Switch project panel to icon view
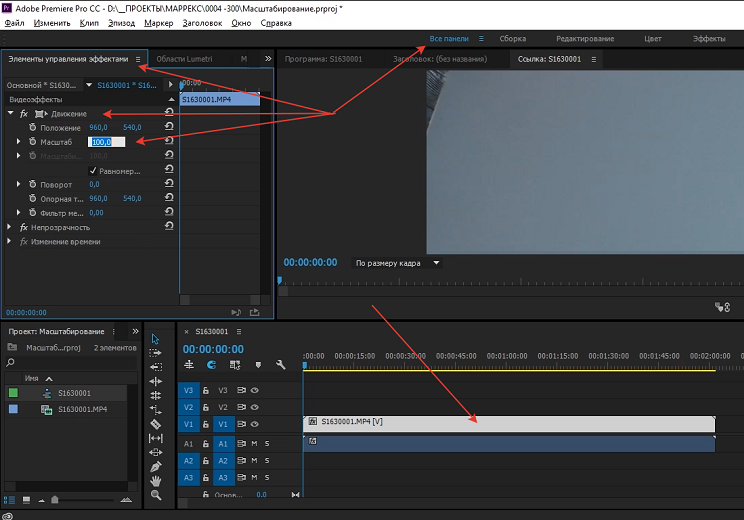Viewport: 744px width, 520px height. point(27,500)
